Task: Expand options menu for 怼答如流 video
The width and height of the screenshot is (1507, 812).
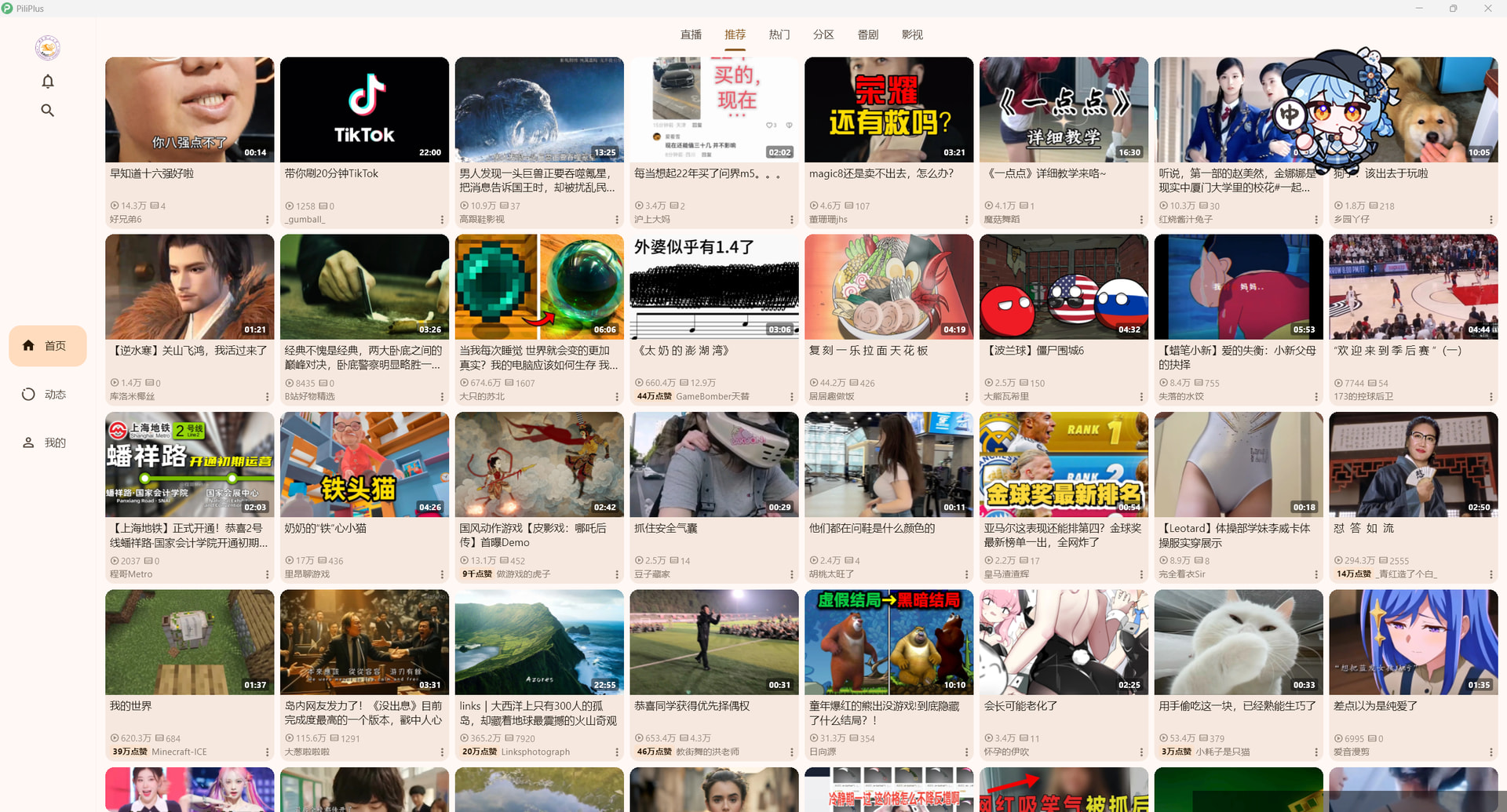Action: (x=1491, y=575)
